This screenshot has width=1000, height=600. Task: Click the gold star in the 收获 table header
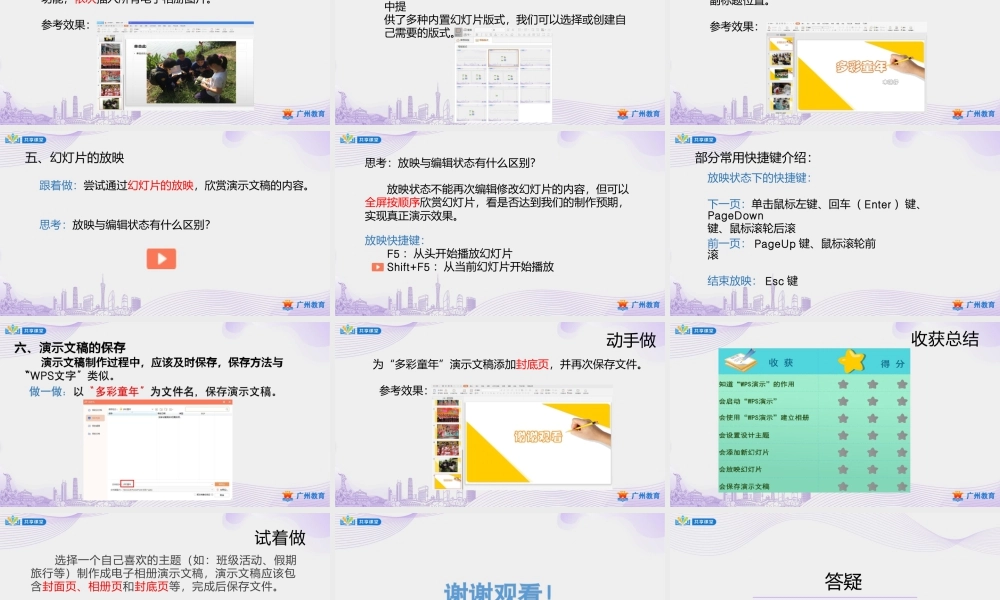tap(851, 361)
